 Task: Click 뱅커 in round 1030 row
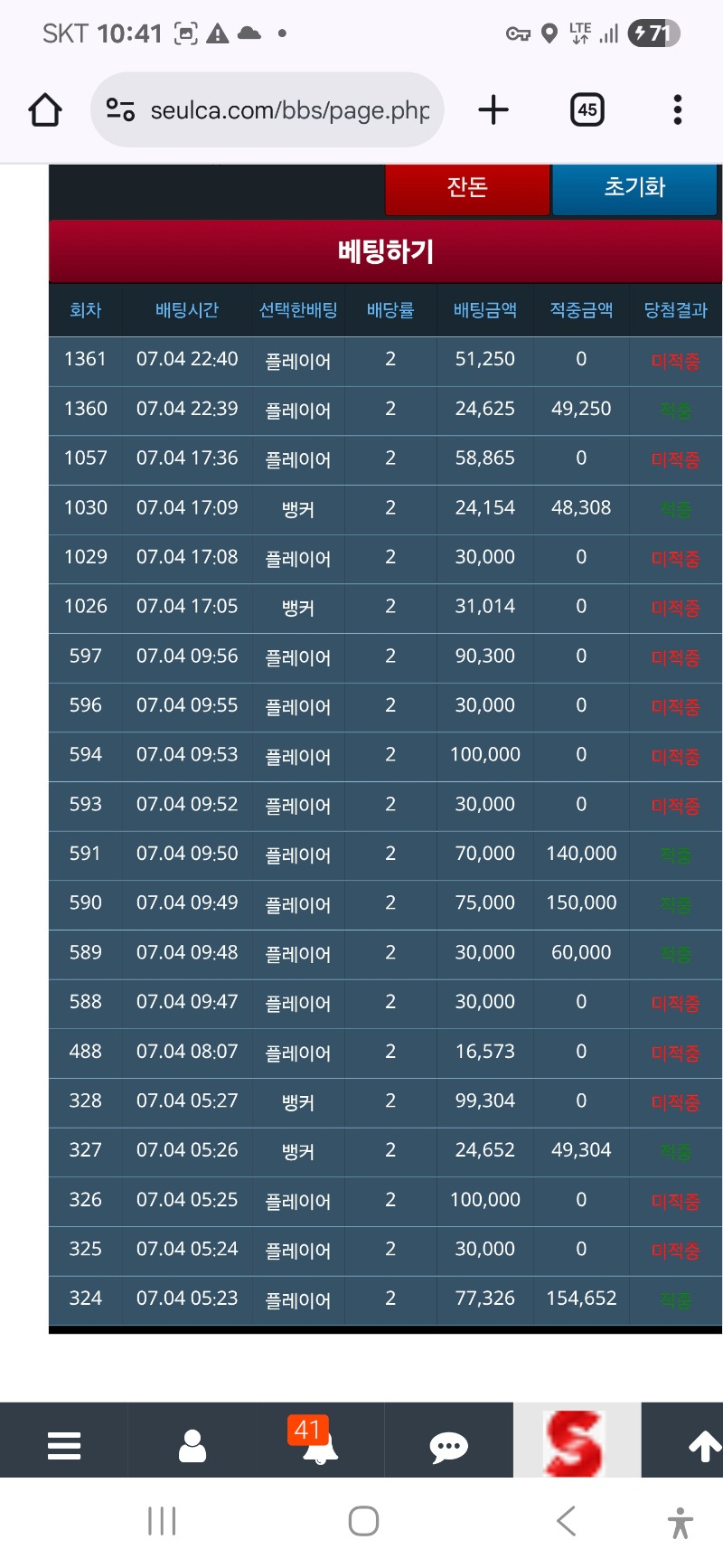(x=298, y=508)
